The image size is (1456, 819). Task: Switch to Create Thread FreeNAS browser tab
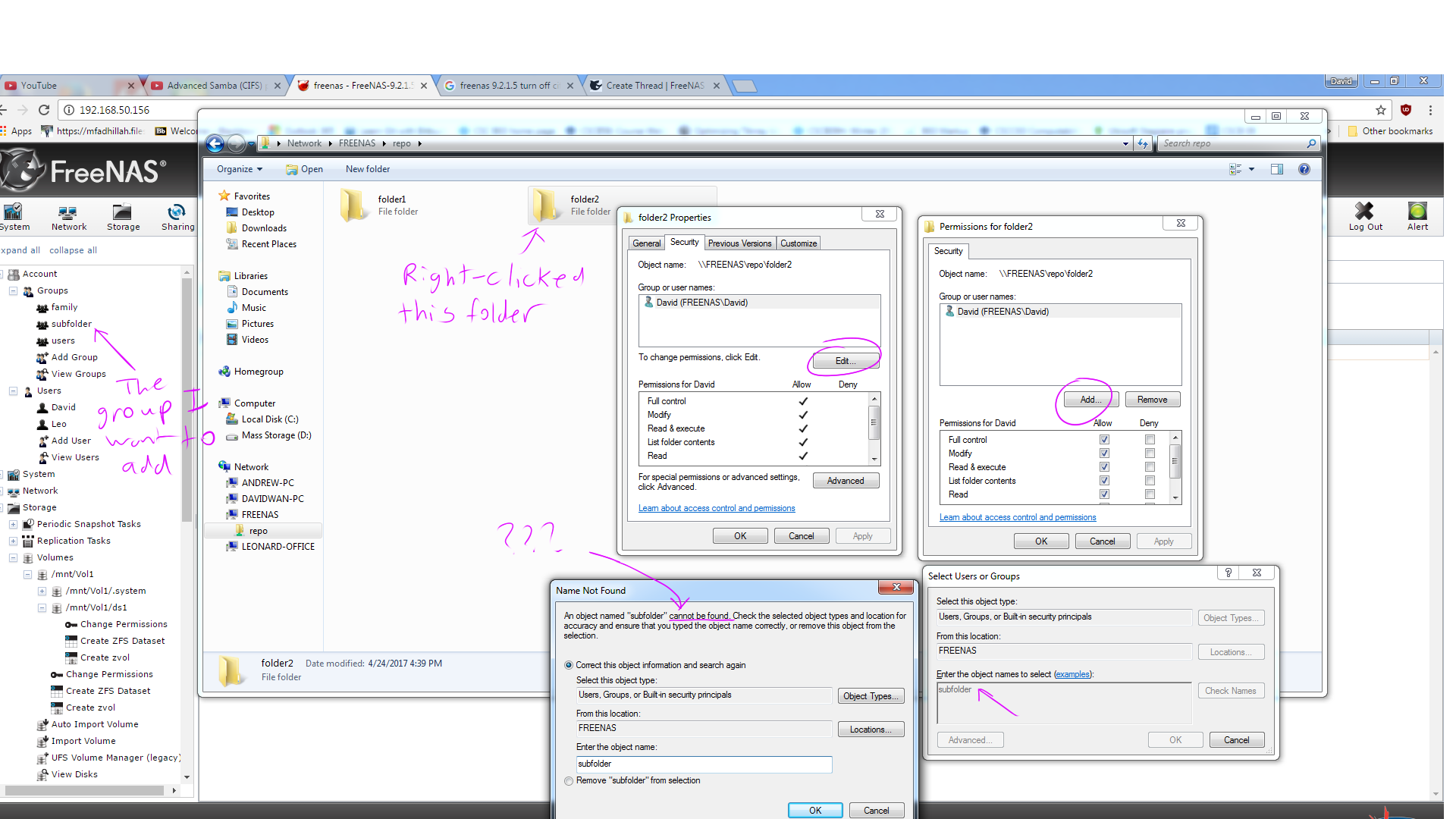pos(655,86)
